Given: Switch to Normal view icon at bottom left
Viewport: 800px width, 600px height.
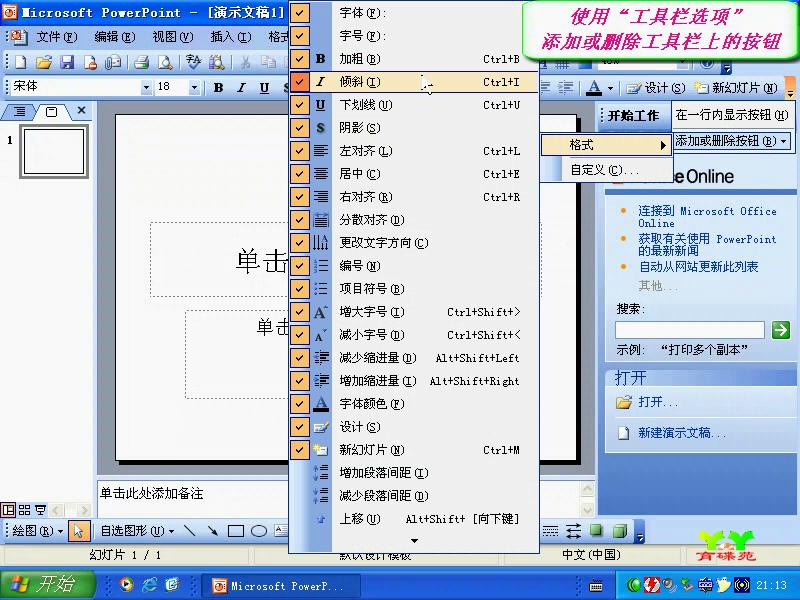Looking at the screenshot, I should (9, 510).
